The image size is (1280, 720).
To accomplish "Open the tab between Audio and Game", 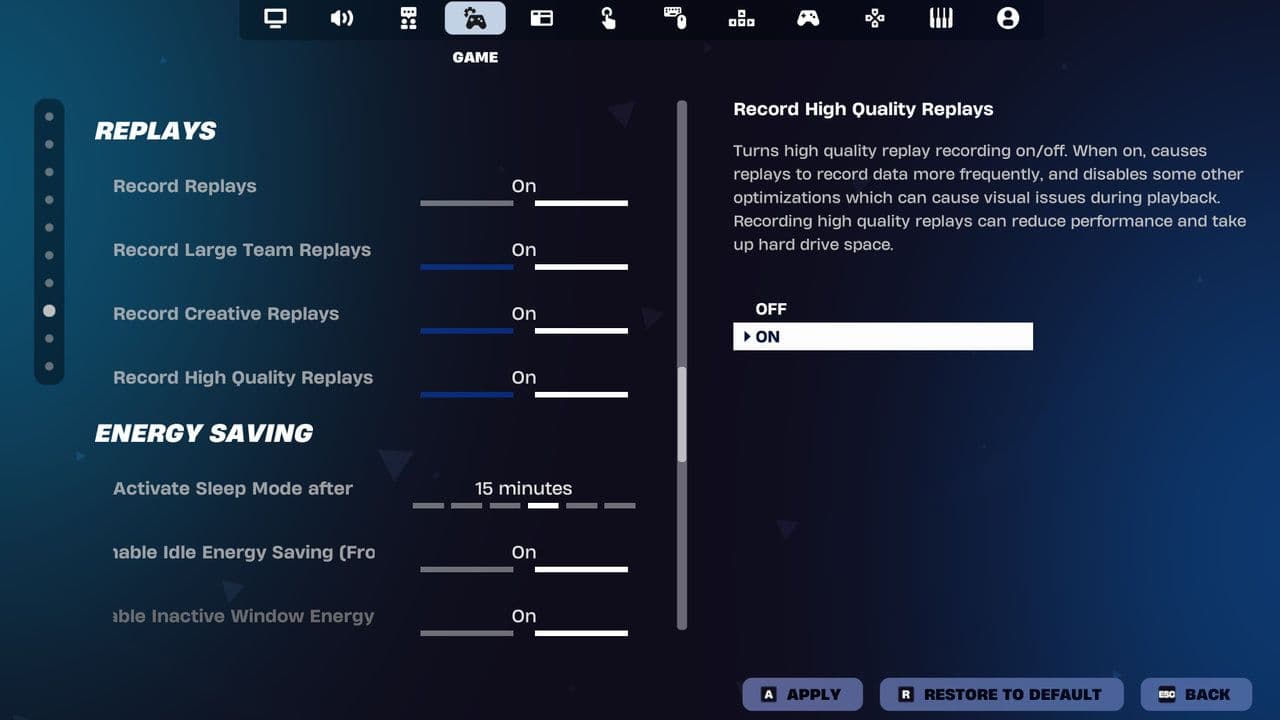I will (x=408, y=18).
